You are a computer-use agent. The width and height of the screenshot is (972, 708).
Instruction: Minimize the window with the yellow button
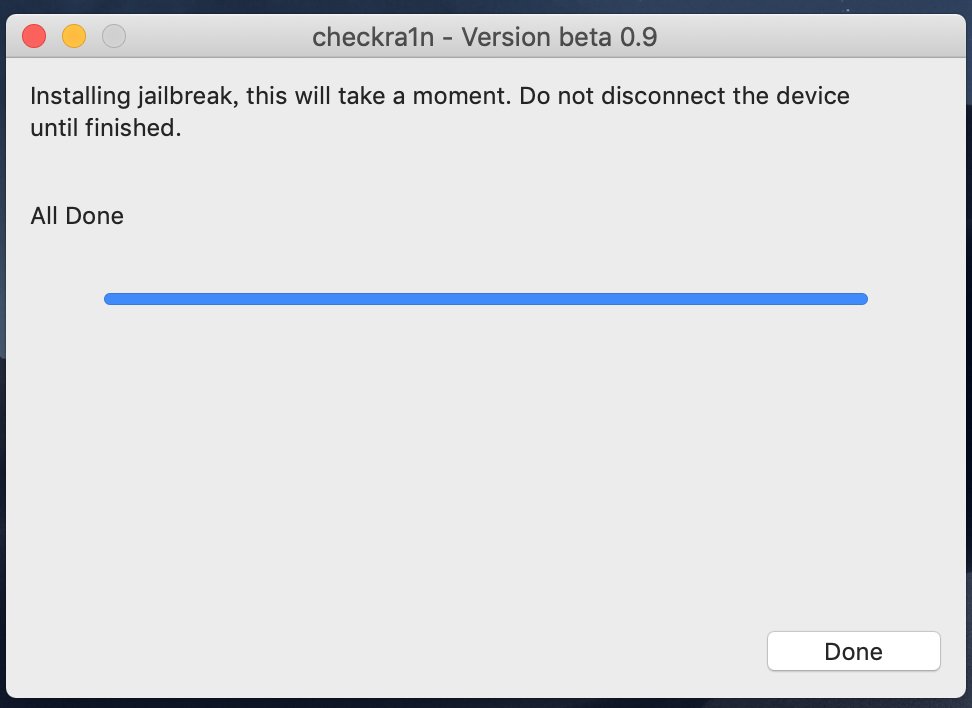[x=74, y=37]
